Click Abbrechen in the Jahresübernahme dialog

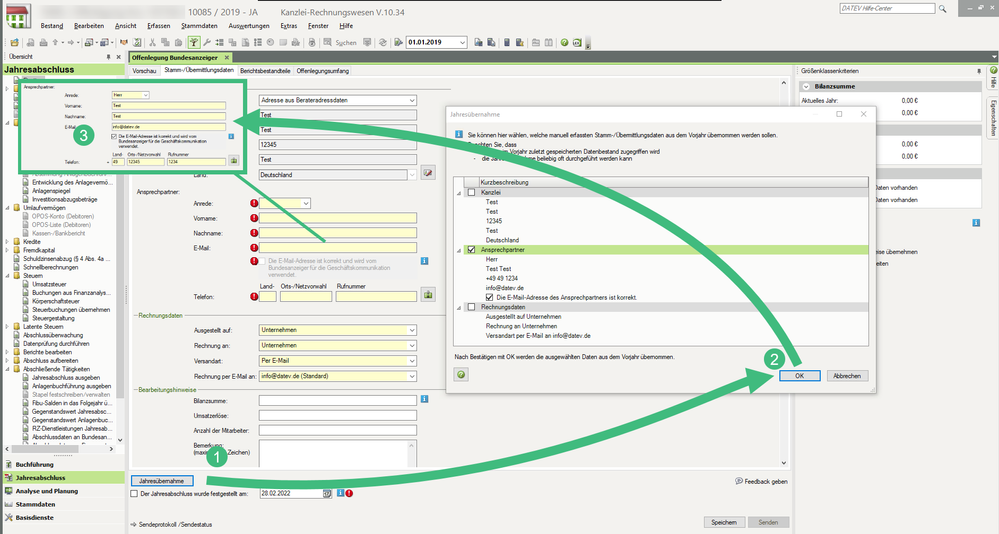point(847,375)
